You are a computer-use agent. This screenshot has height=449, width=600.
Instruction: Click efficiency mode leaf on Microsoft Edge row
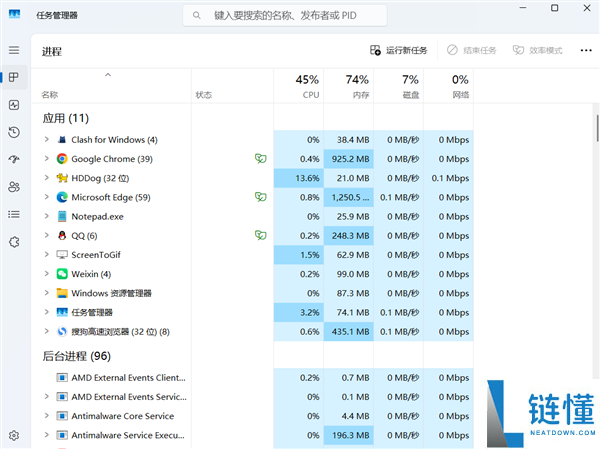261,197
